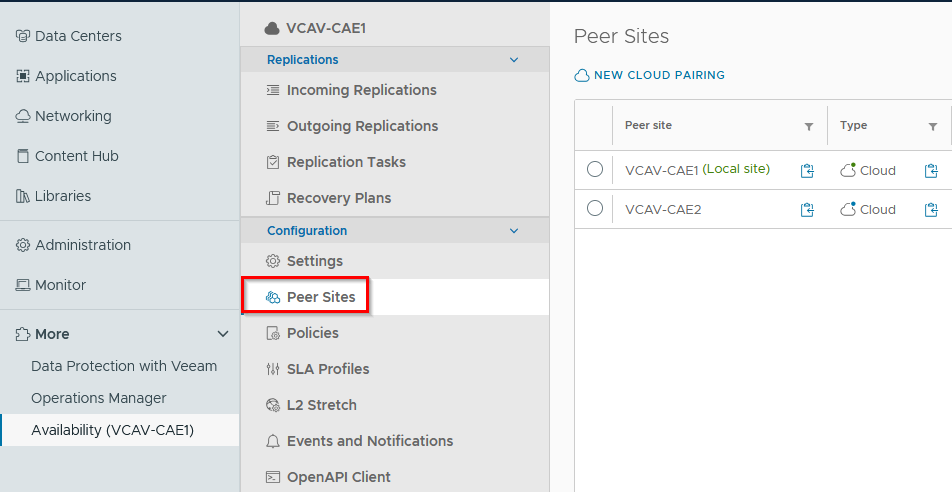This screenshot has height=492, width=952.
Task: Collapse the Replications section chevron
Action: 514,60
